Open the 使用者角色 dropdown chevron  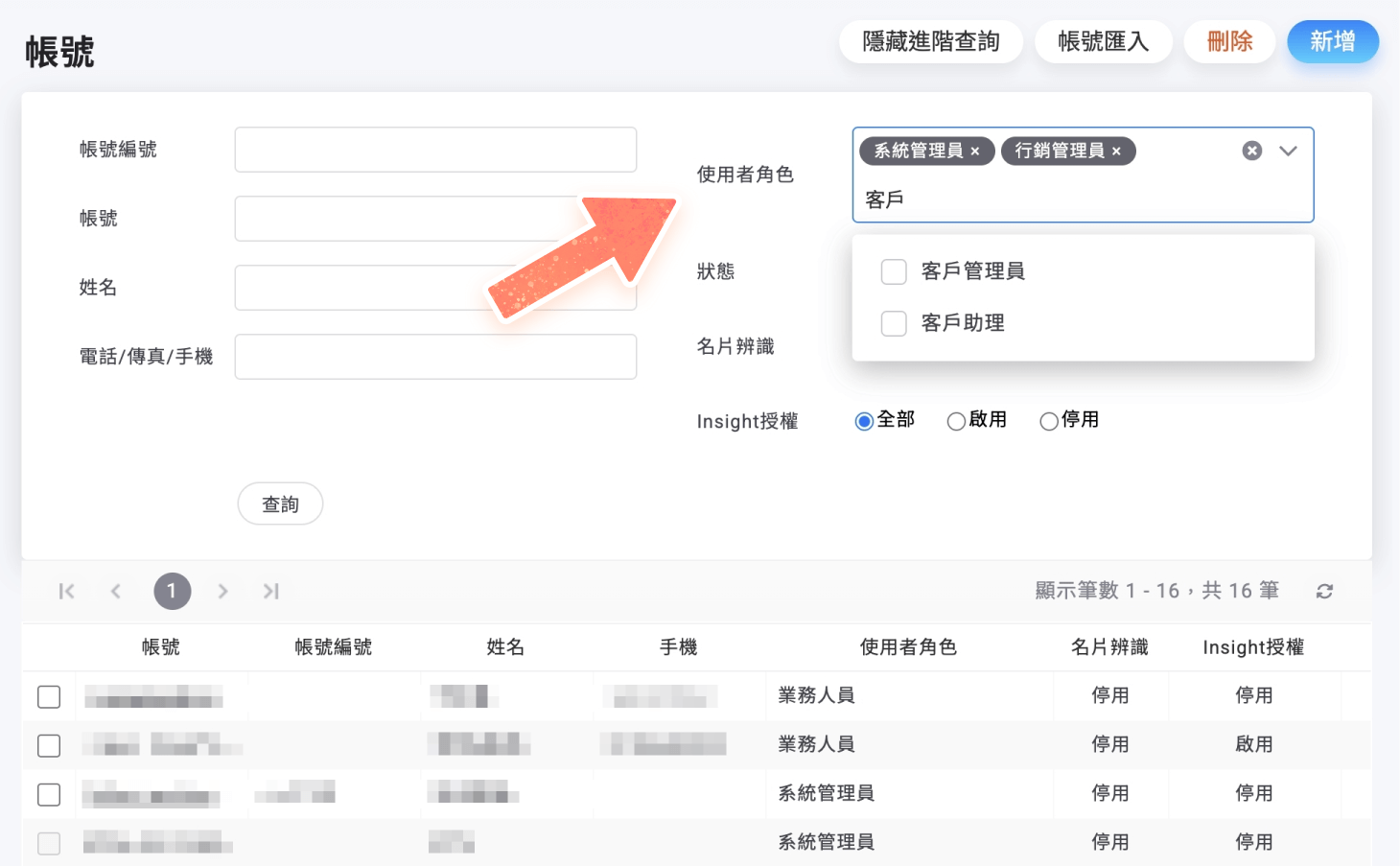click(1289, 151)
